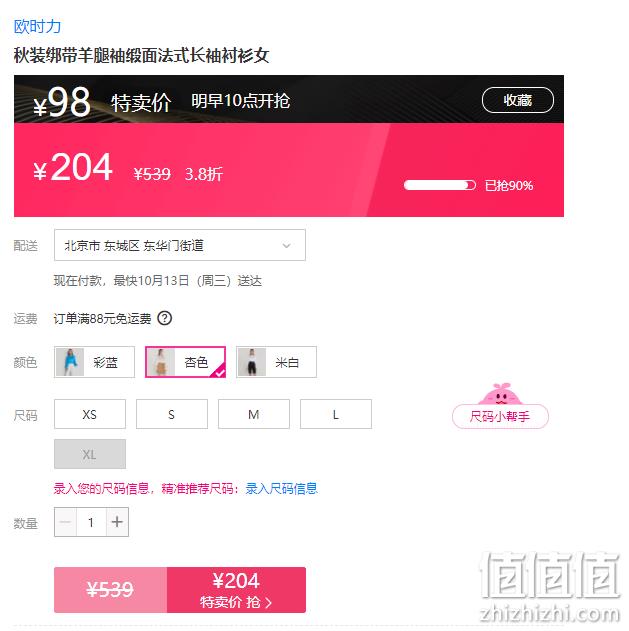Click the shipping fee help question-mark icon
Viewport: 629px width, 631px height.
(165, 318)
